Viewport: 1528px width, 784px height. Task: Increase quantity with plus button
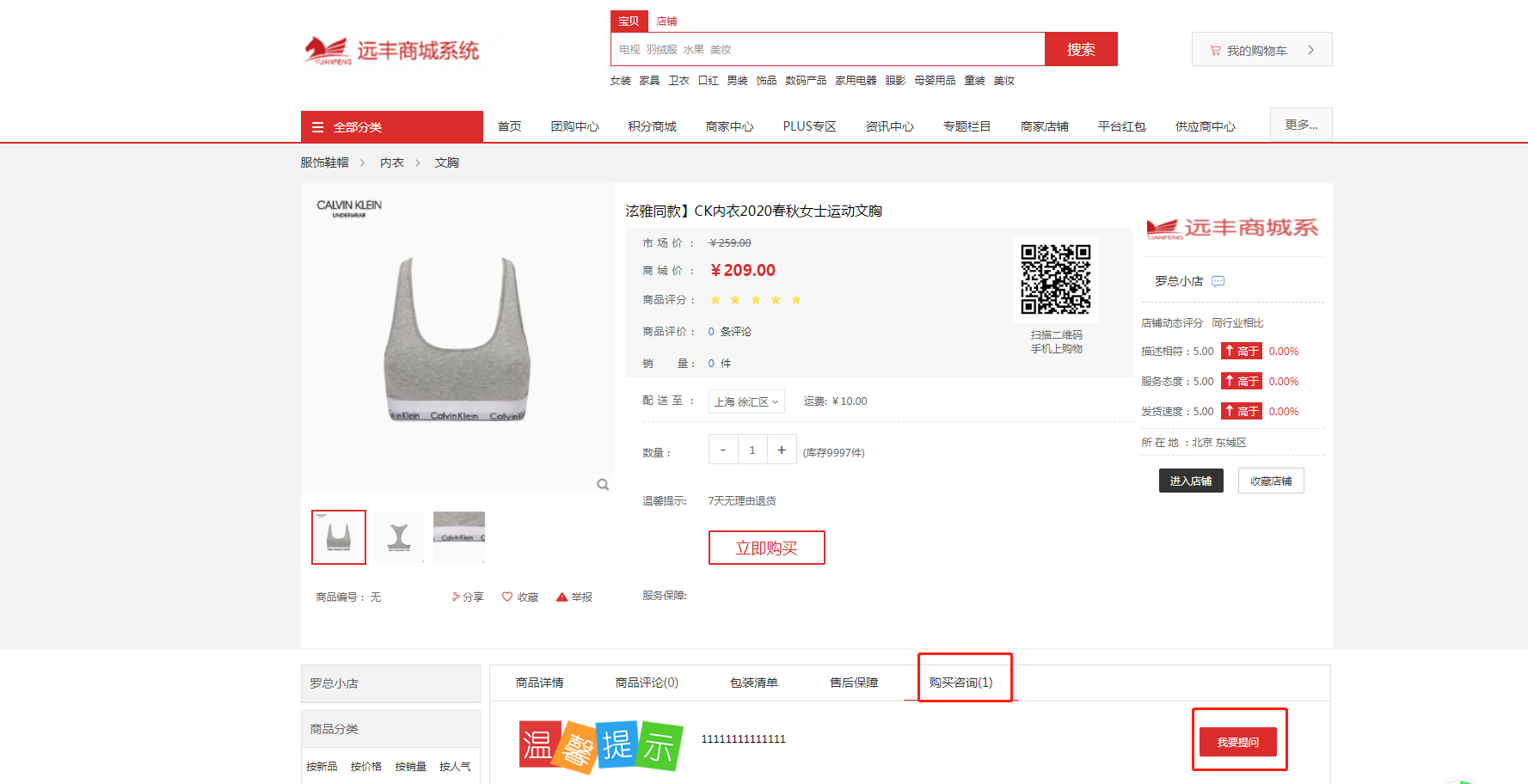(x=782, y=450)
